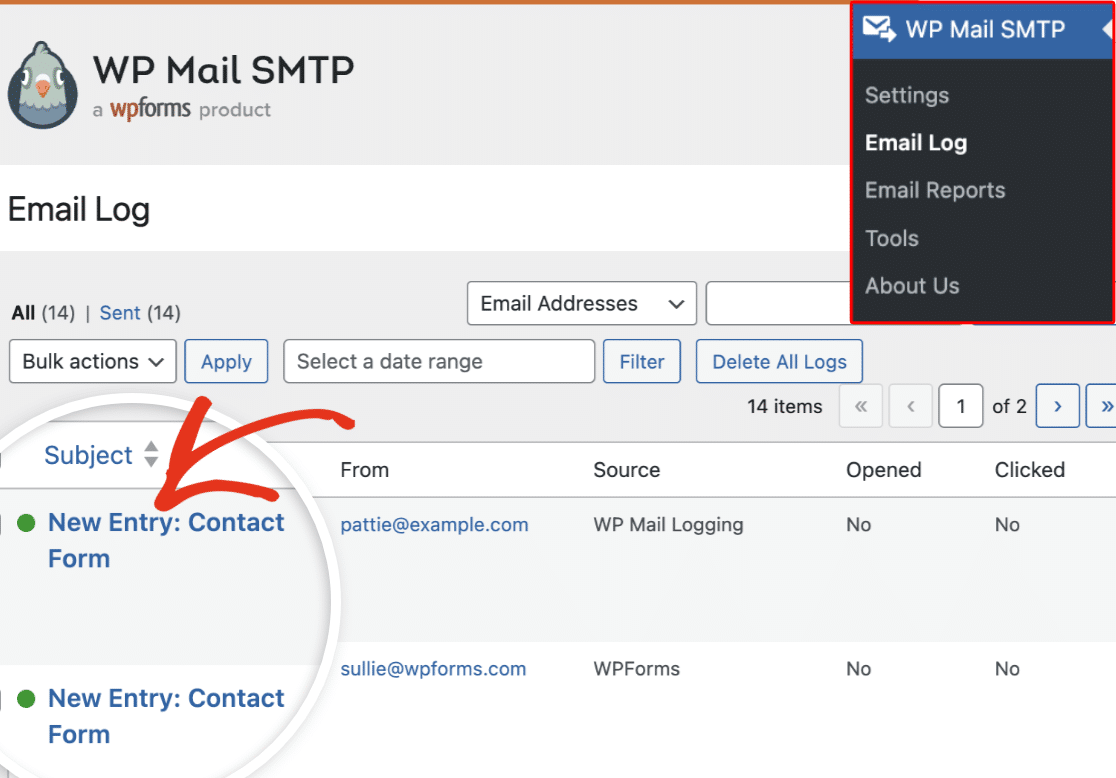Viewport: 1116px width, 778px height.
Task: Open Settings in WP Mail SMTP menu
Action: click(907, 95)
